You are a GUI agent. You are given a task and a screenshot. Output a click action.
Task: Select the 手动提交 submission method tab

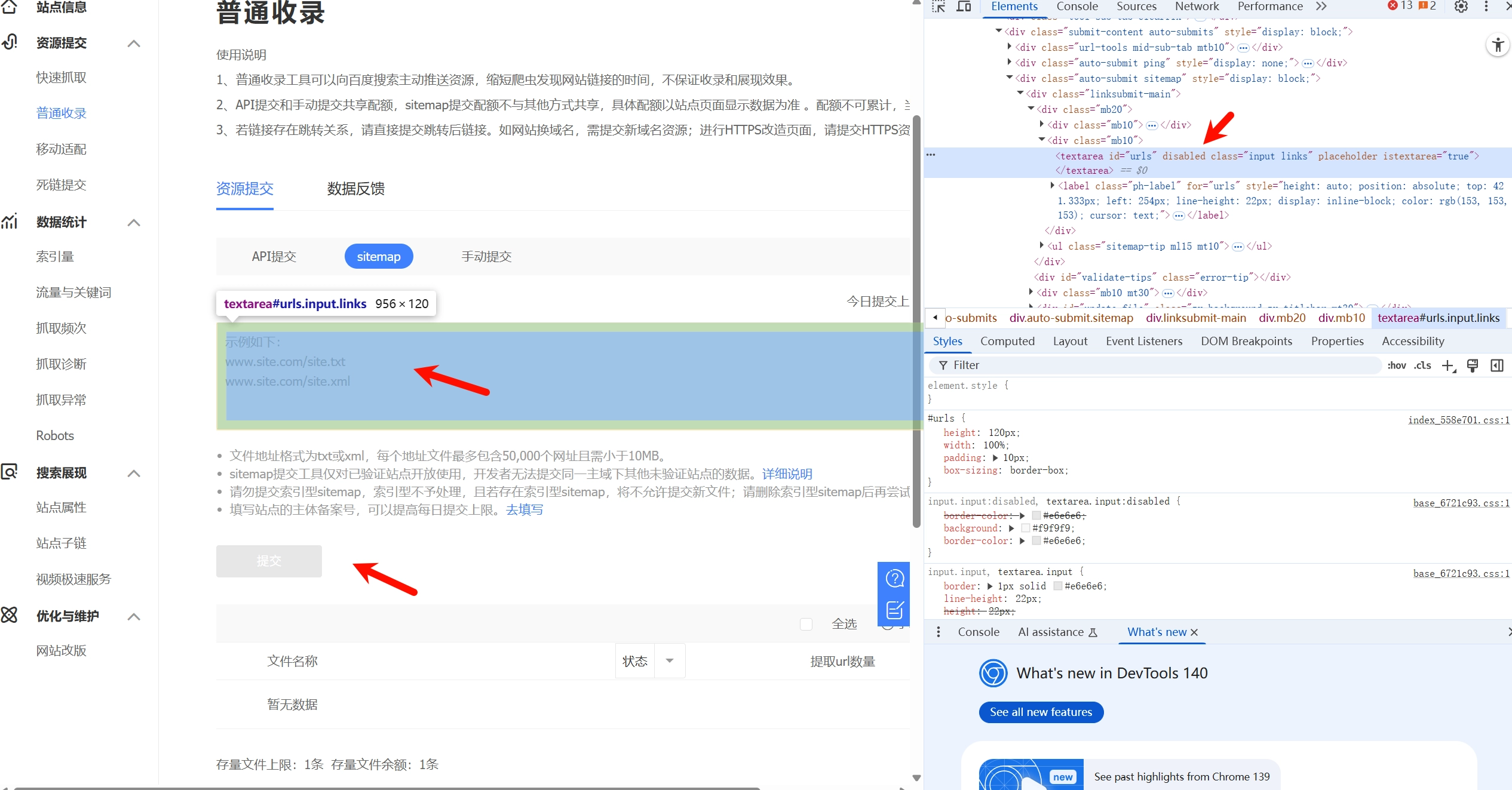[x=486, y=257]
